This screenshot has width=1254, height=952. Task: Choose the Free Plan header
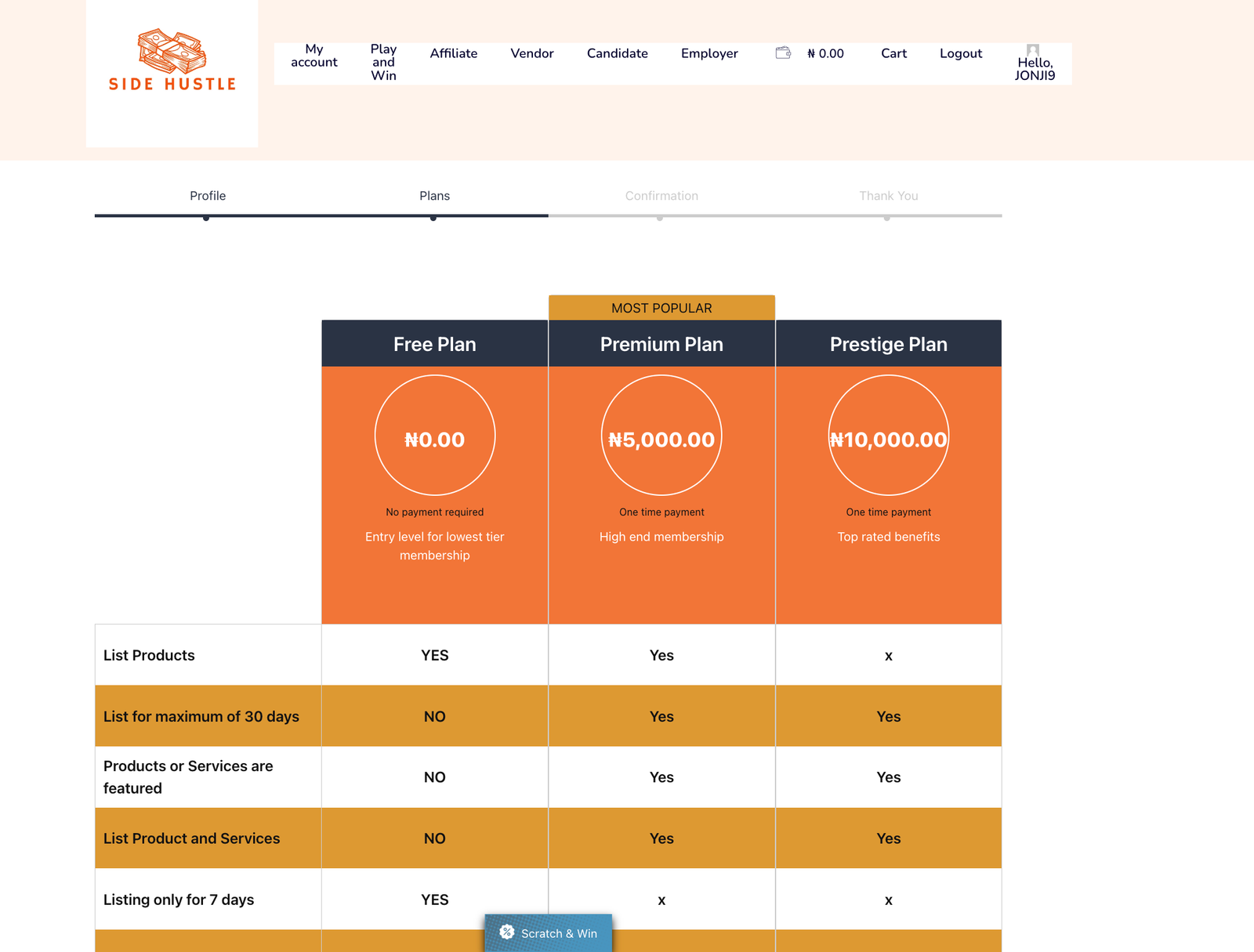(434, 344)
